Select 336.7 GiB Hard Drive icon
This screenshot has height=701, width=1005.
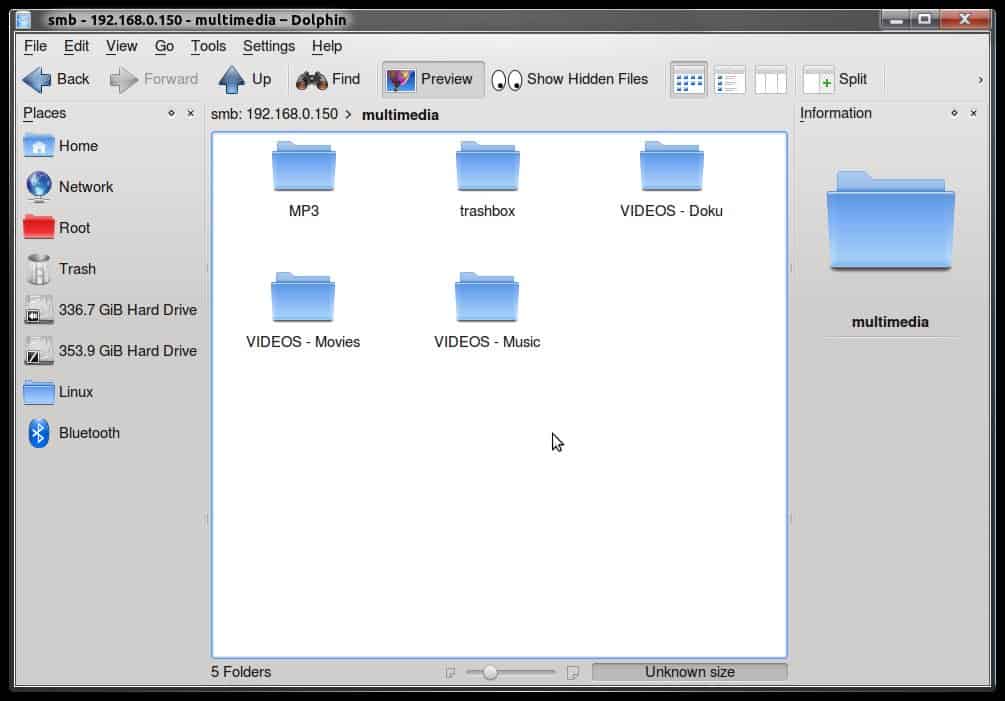click(38, 310)
